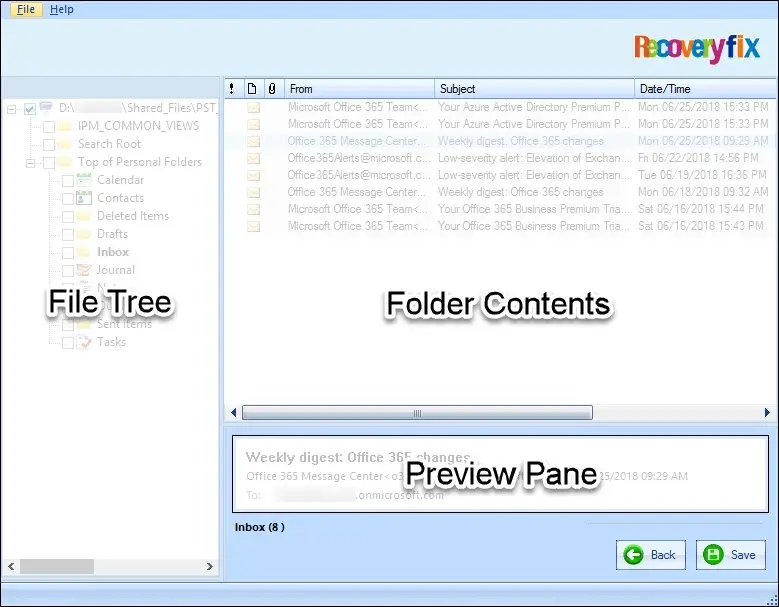This screenshot has width=779, height=607.
Task: Open the Sent Items folder in tree
Action: (x=124, y=324)
